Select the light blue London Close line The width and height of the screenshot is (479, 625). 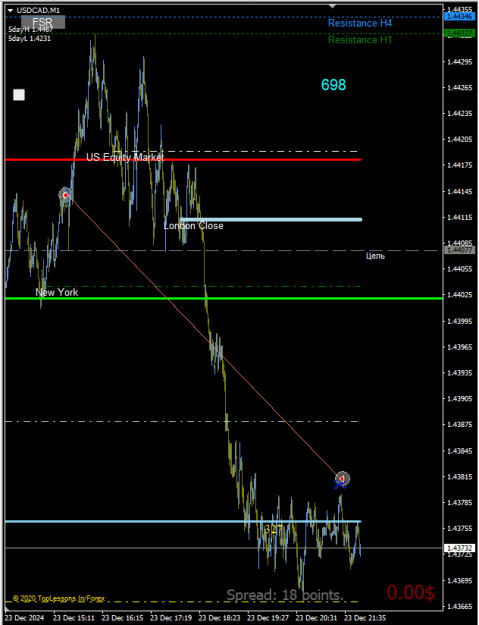click(x=271, y=220)
